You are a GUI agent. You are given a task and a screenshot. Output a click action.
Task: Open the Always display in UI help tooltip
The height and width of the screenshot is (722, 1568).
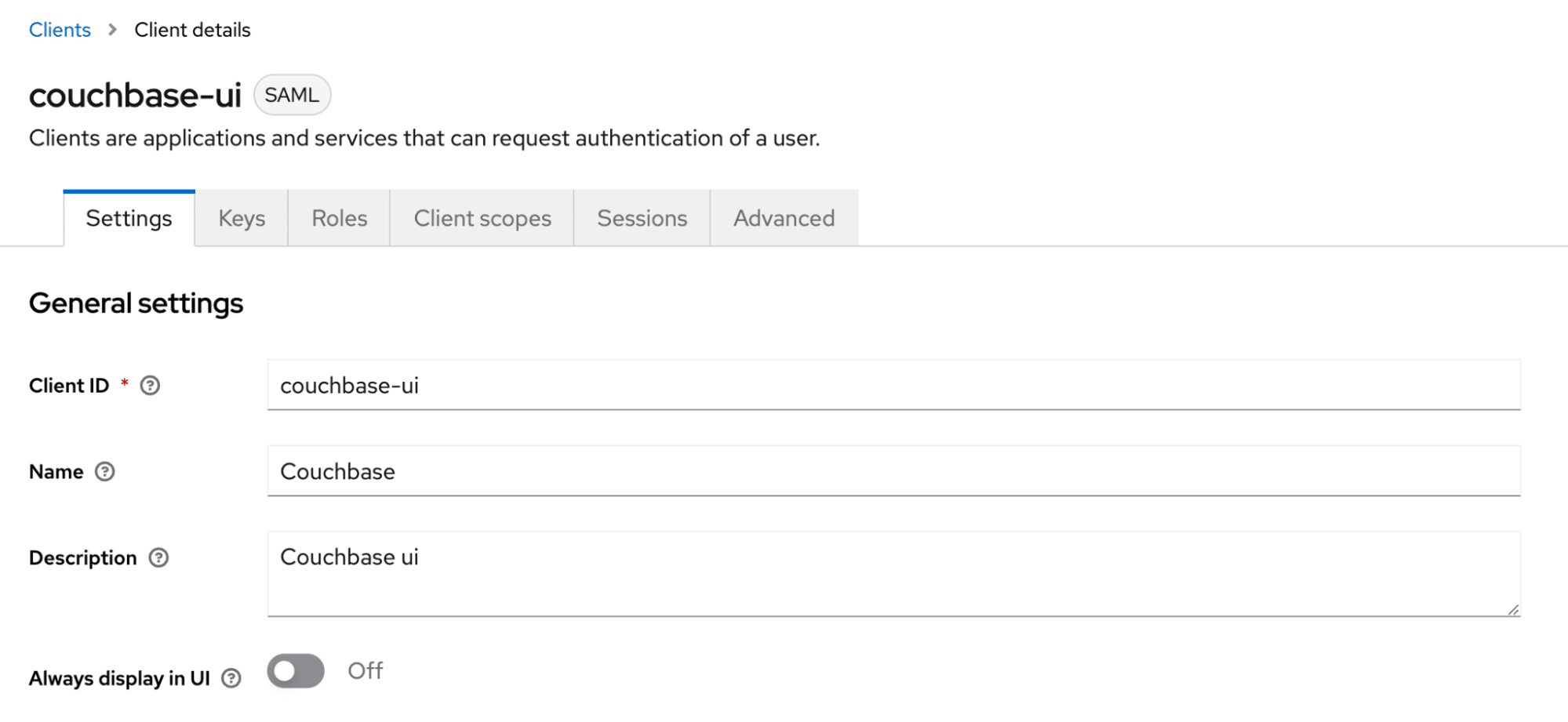click(231, 678)
